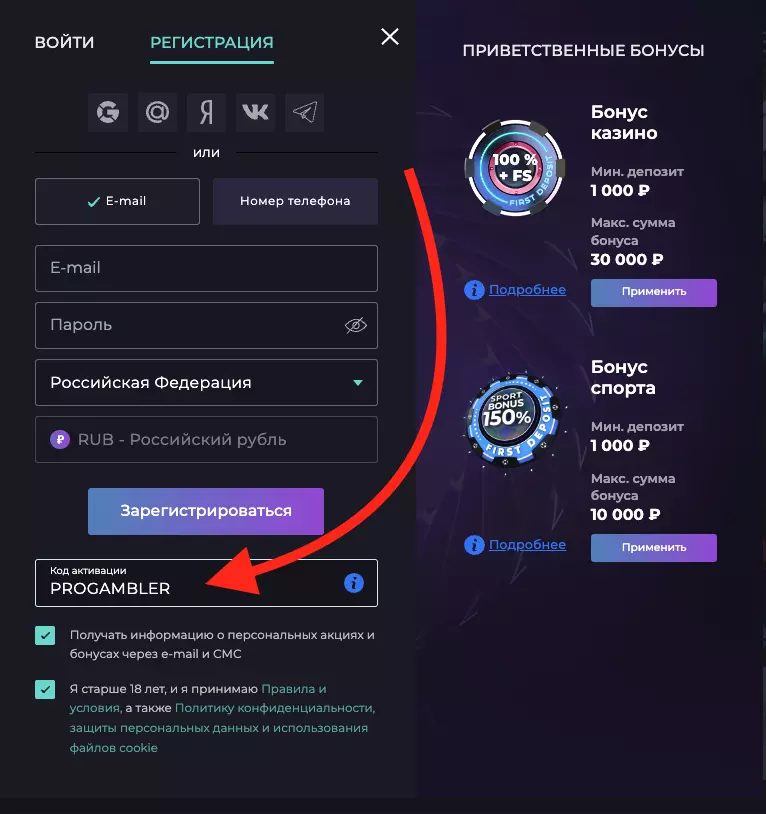Click the E-mail input field

click(206, 268)
